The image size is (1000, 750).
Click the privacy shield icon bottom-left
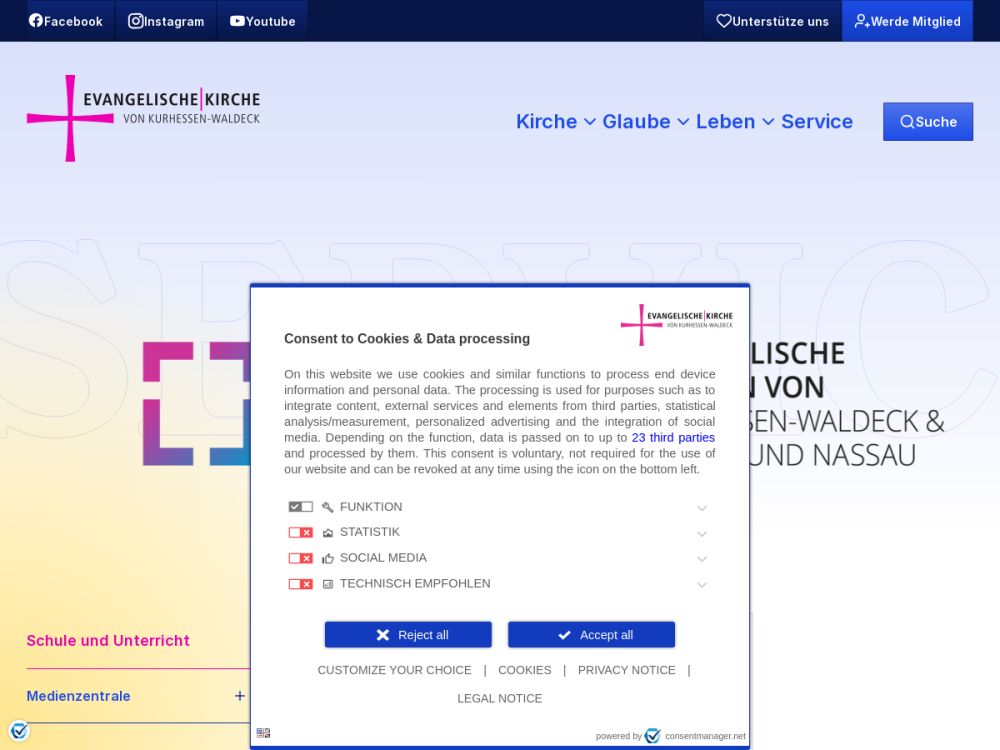pos(18,731)
